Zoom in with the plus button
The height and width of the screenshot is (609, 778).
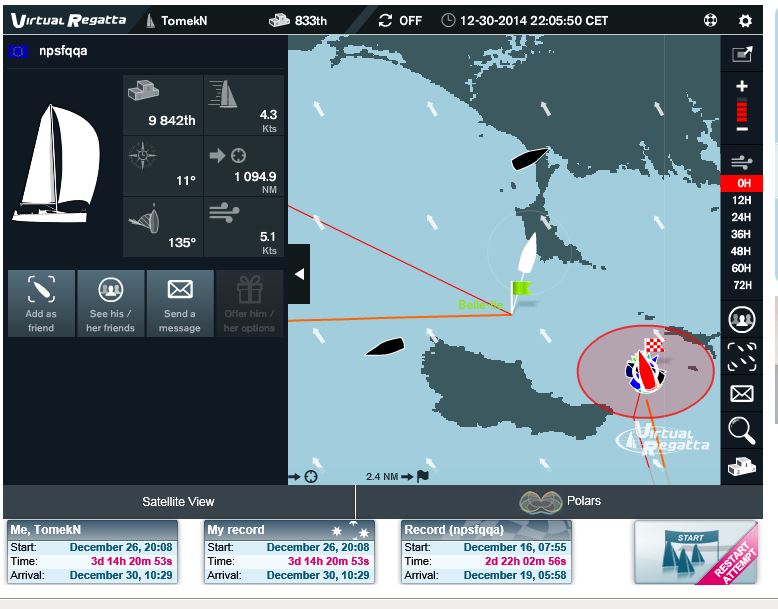tap(742, 86)
